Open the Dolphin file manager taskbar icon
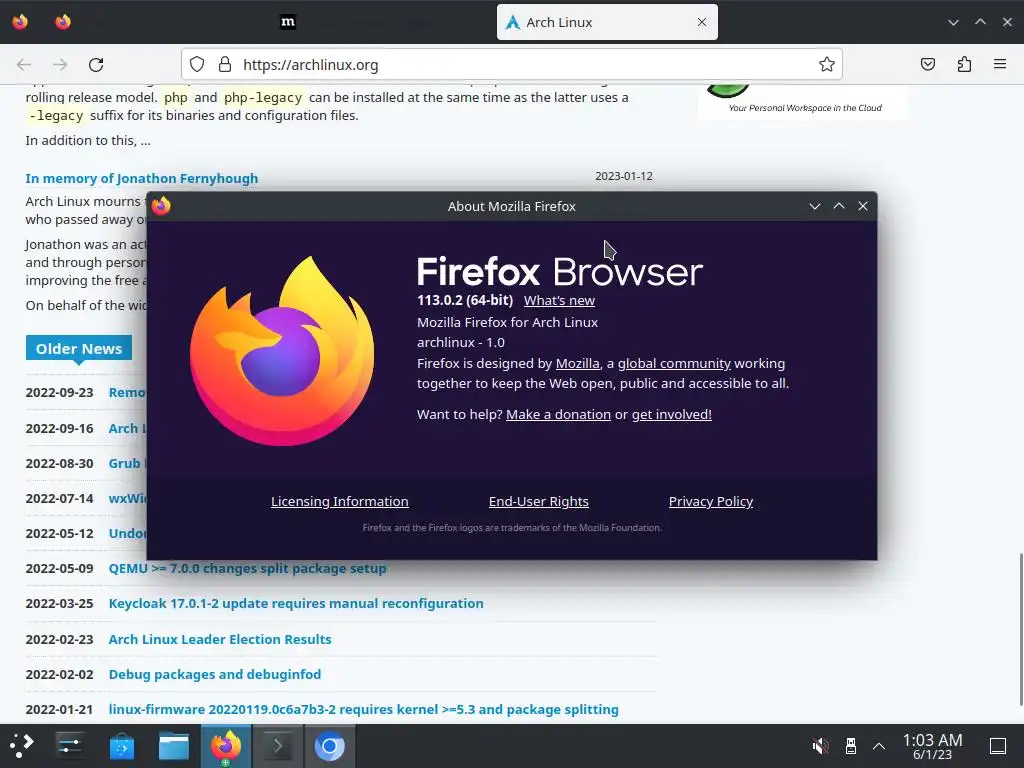 [x=174, y=746]
